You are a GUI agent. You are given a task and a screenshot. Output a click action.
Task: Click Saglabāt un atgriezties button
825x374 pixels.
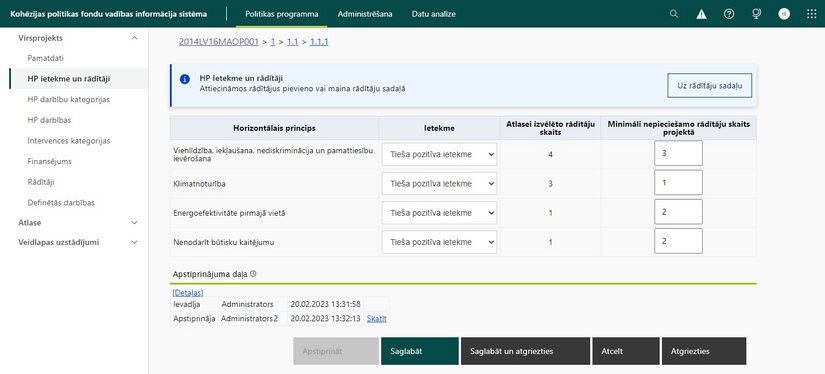coord(525,351)
